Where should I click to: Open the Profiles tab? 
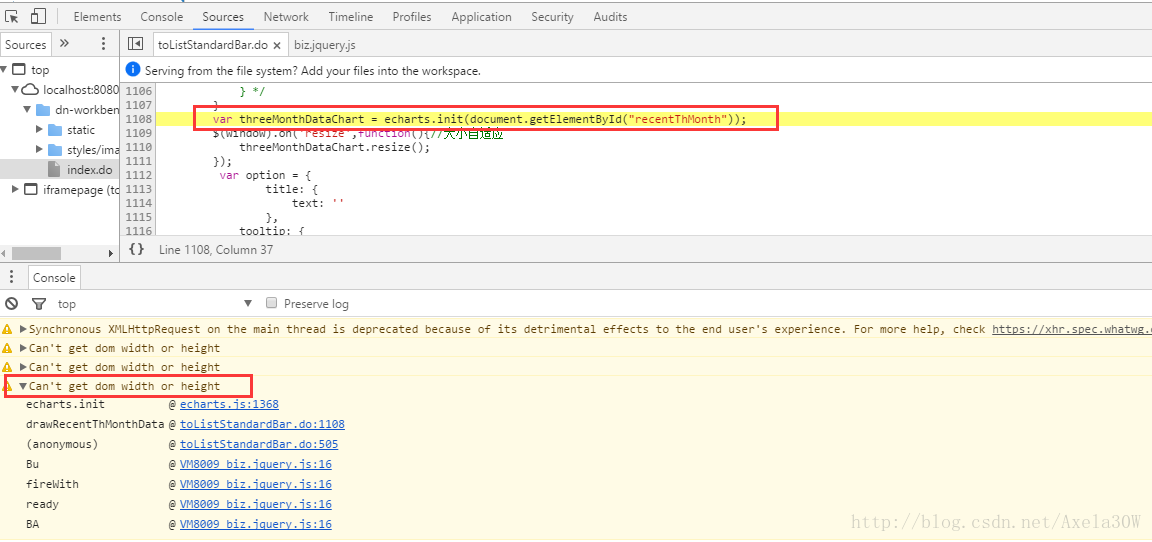pos(412,16)
